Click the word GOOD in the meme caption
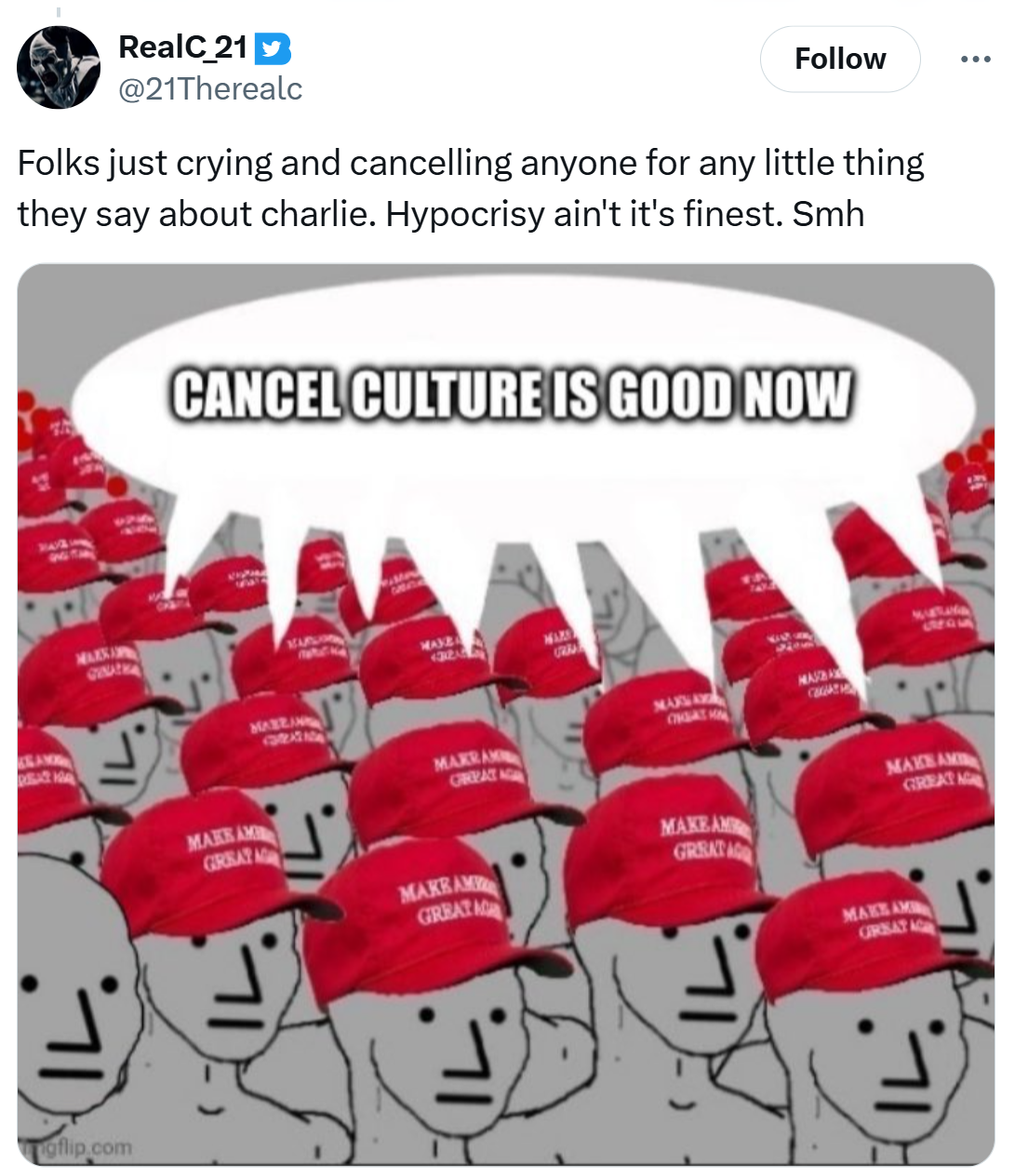The height and width of the screenshot is (1176, 1028). pos(672,395)
